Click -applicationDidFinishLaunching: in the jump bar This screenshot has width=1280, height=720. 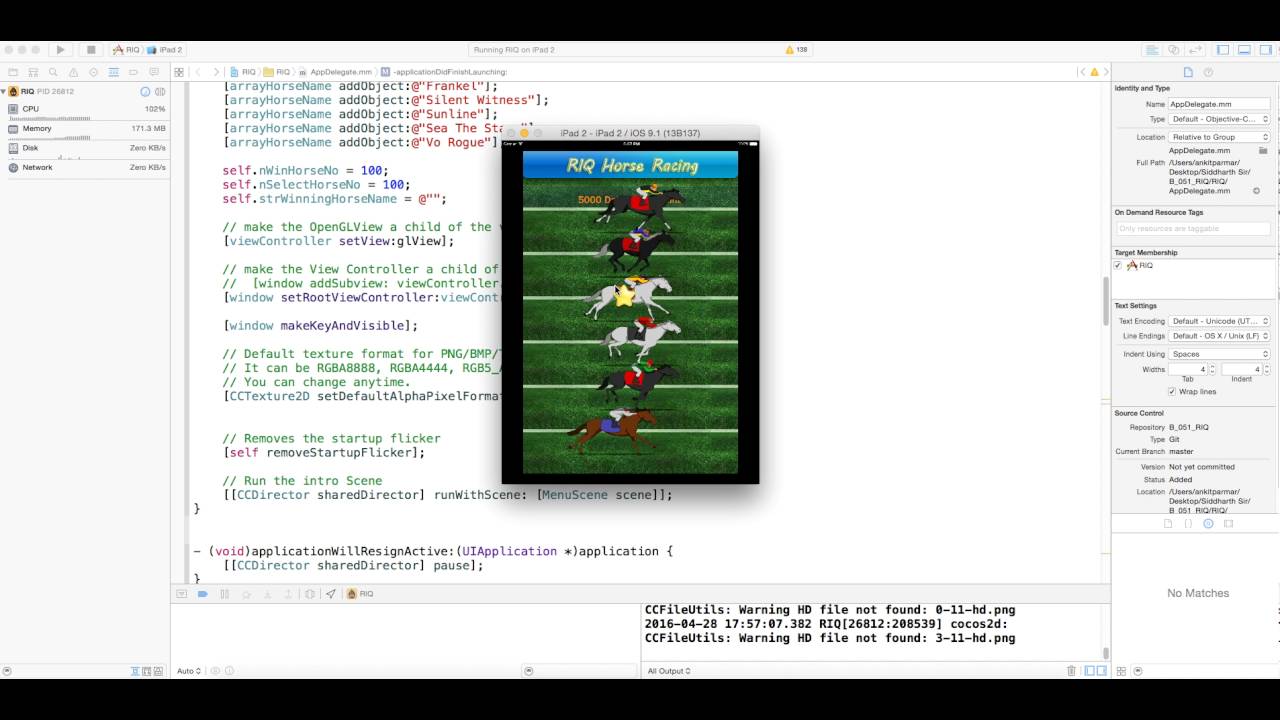[x=444, y=72]
